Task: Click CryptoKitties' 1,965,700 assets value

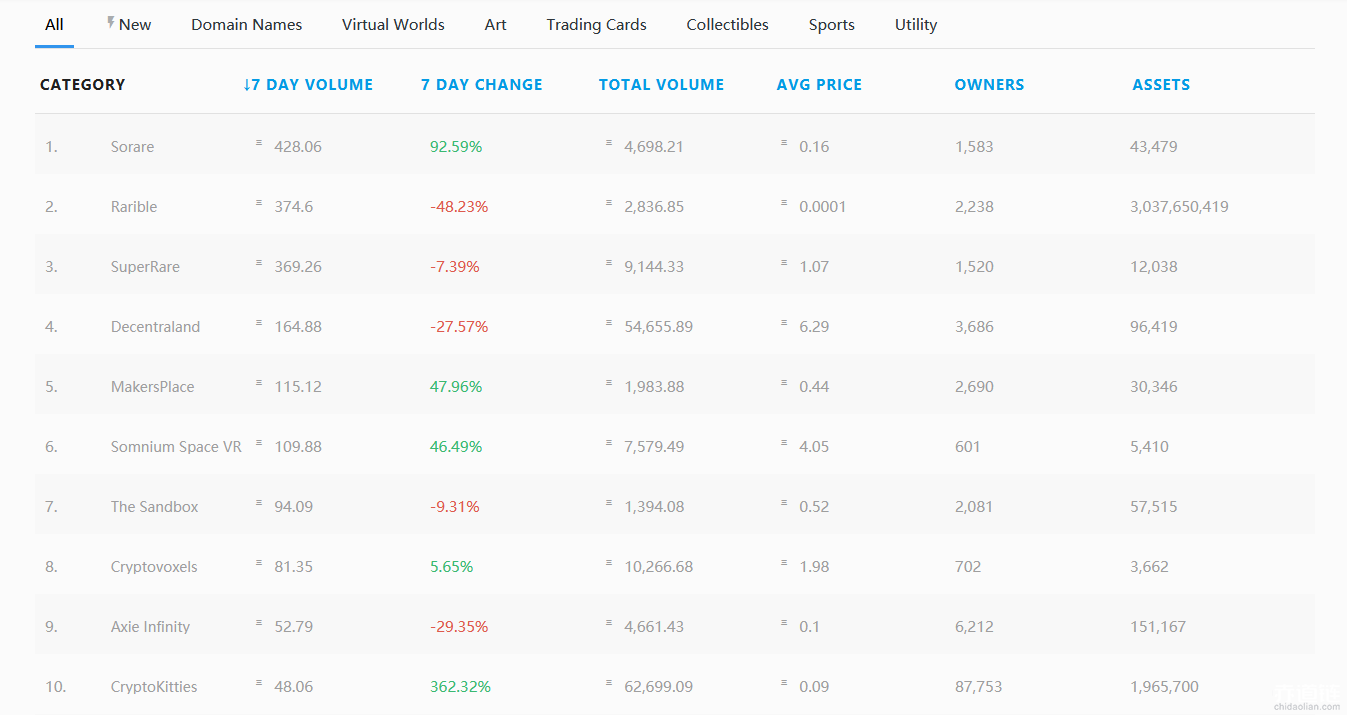Action: (1164, 687)
